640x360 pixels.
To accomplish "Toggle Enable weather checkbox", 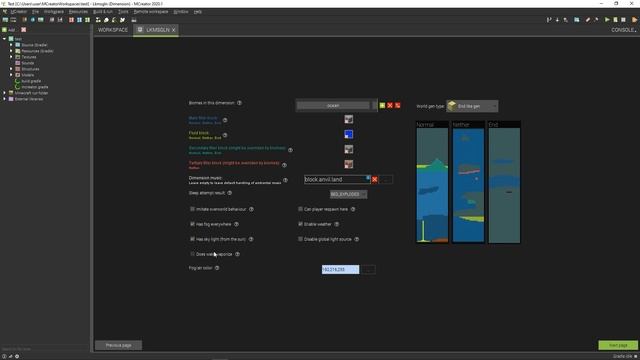I will tap(300, 224).
